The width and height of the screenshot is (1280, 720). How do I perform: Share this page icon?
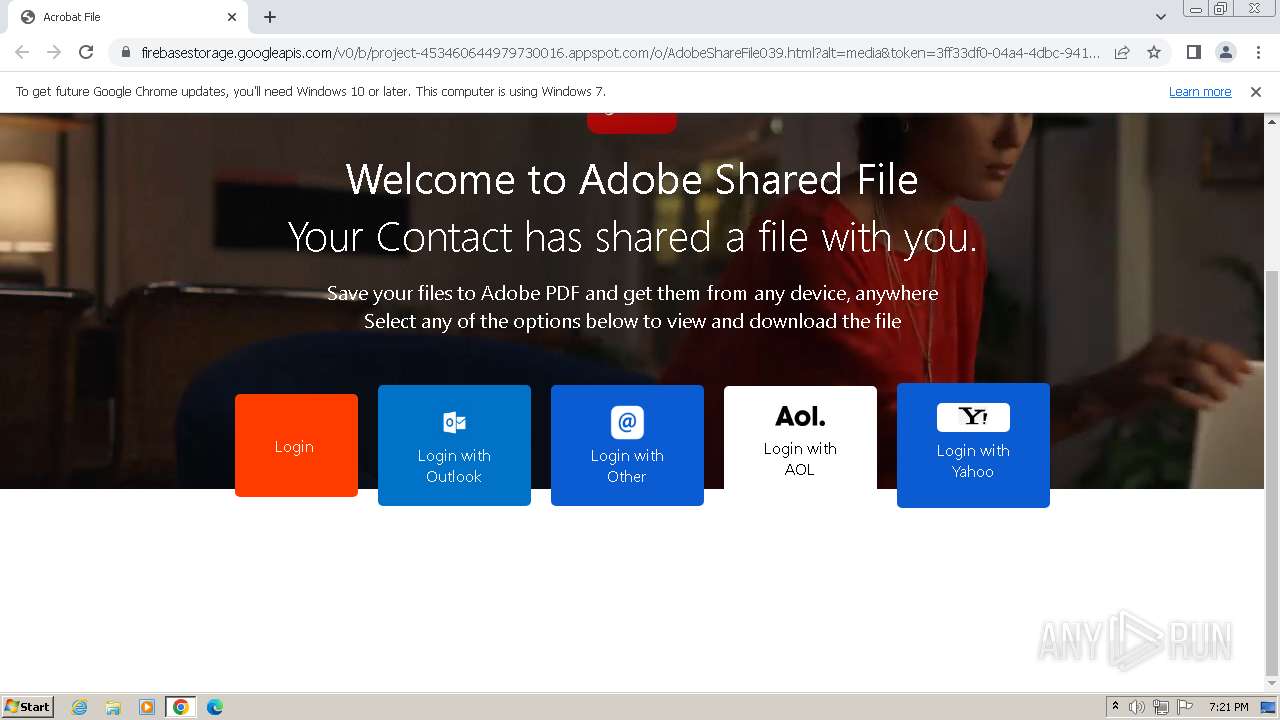[1122, 52]
